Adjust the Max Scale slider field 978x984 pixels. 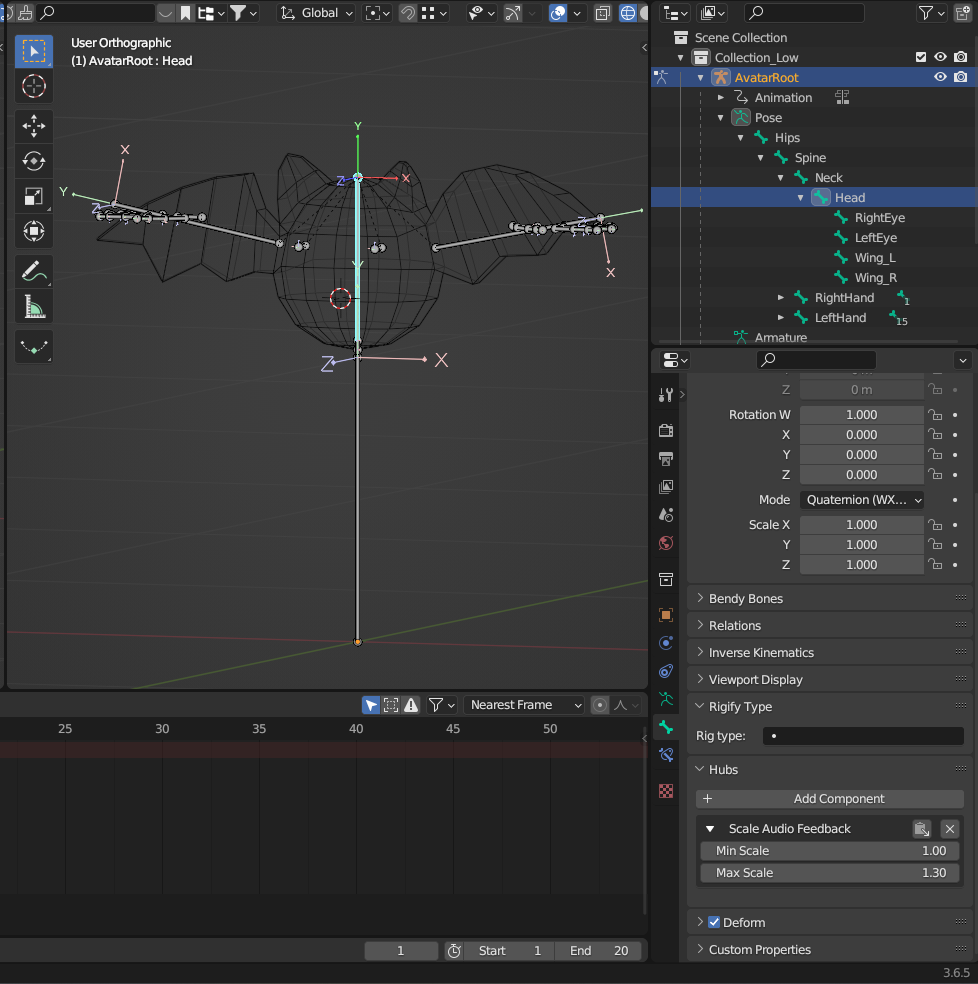click(x=830, y=873)
